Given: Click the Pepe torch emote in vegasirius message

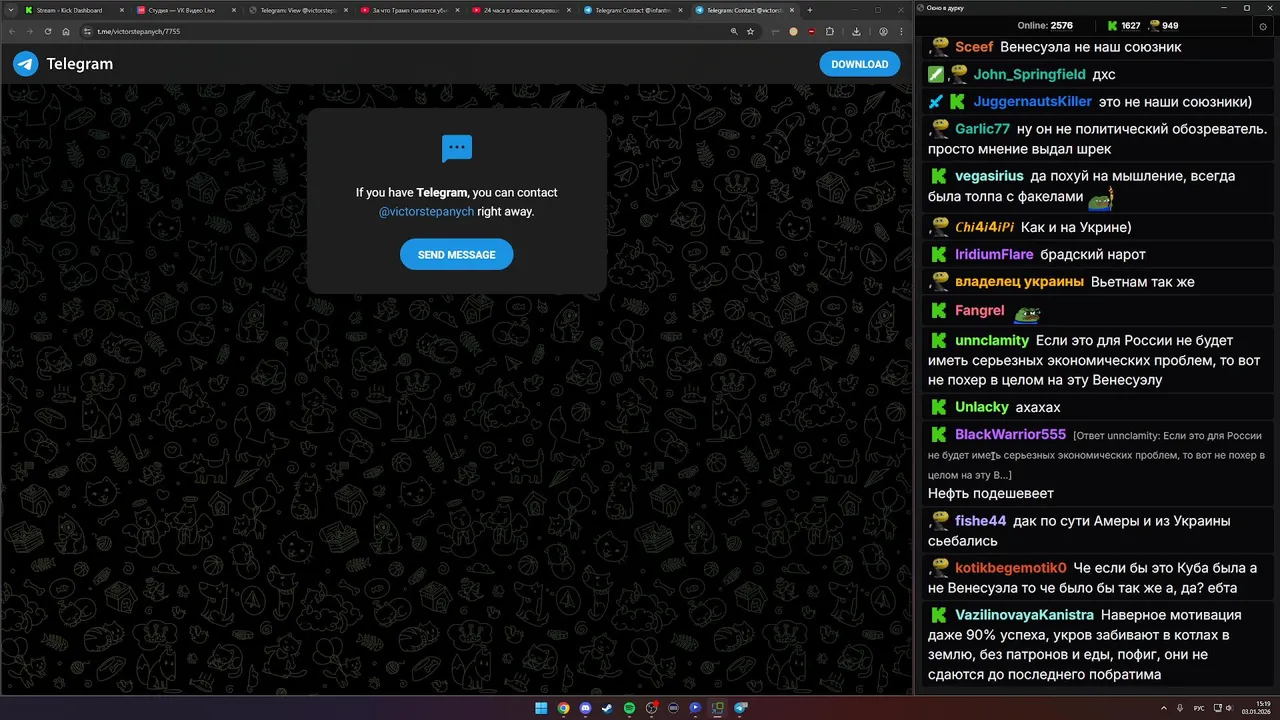Looking at the screenshot, I should click(x=1101, y=196).
